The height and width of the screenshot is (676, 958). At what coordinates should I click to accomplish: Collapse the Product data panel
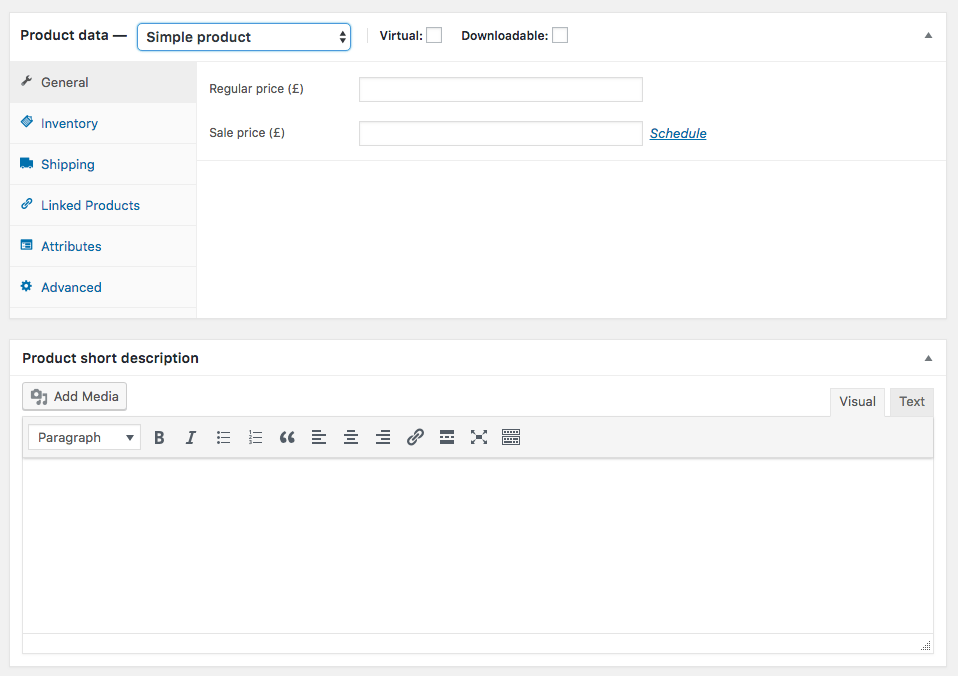(928, 35)
